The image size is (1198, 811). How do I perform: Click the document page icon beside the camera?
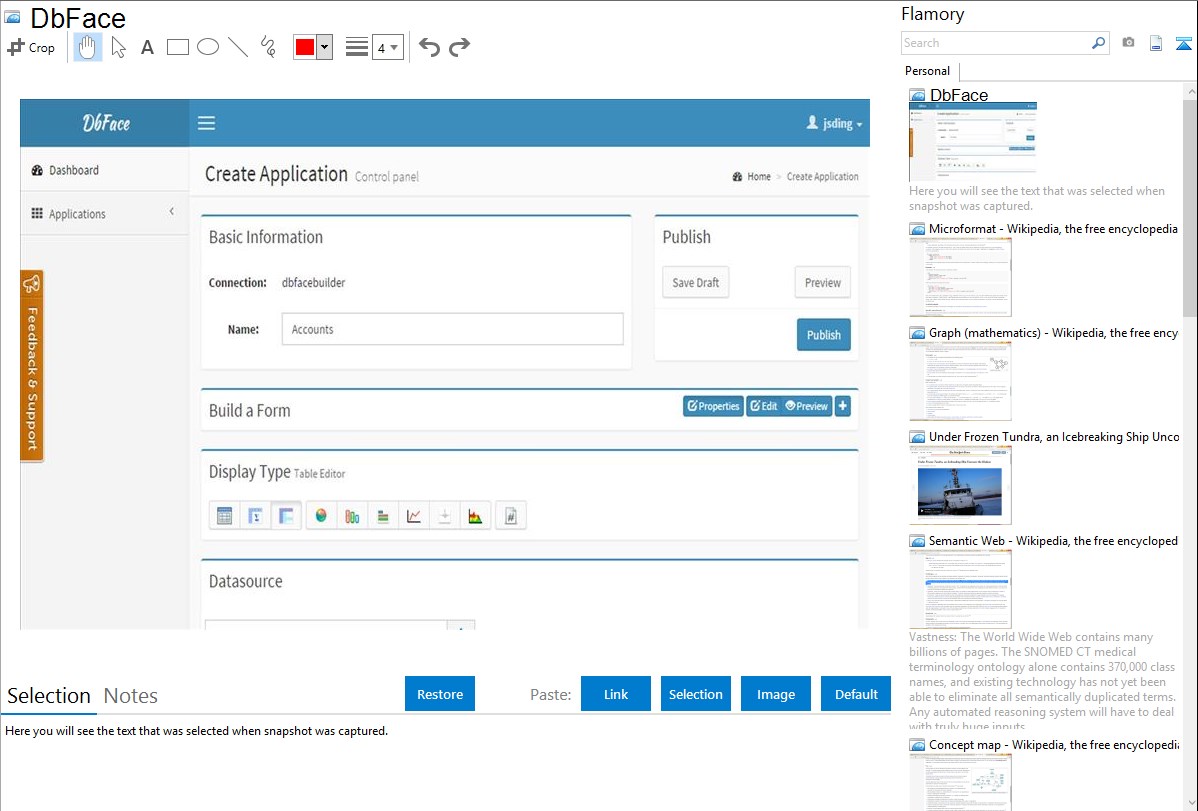1156,43
